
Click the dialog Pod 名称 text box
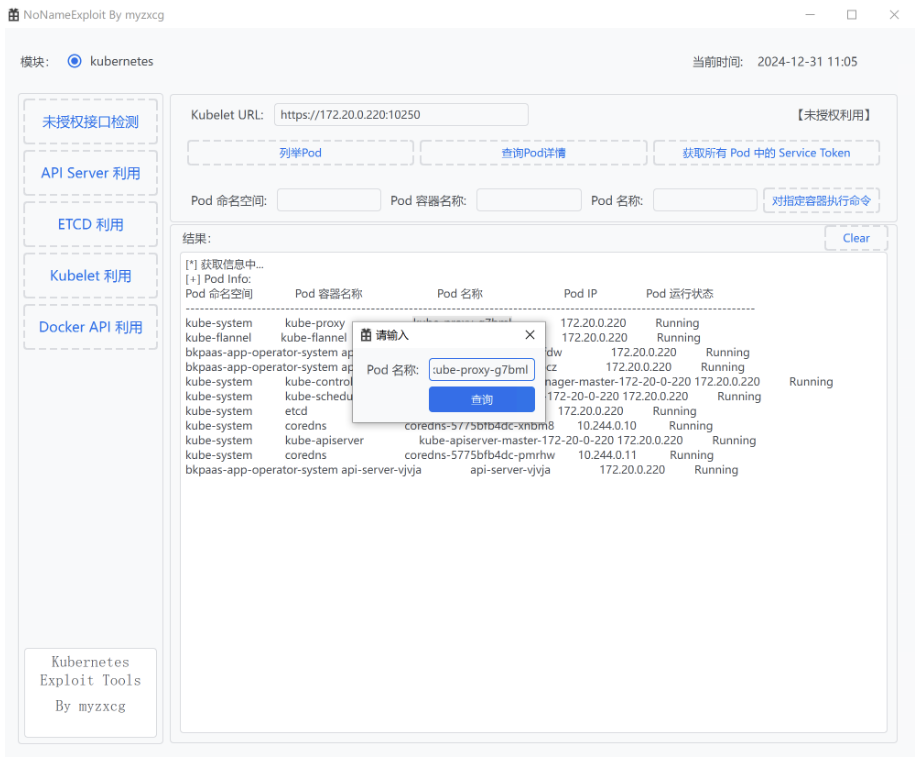click(482, 370)
